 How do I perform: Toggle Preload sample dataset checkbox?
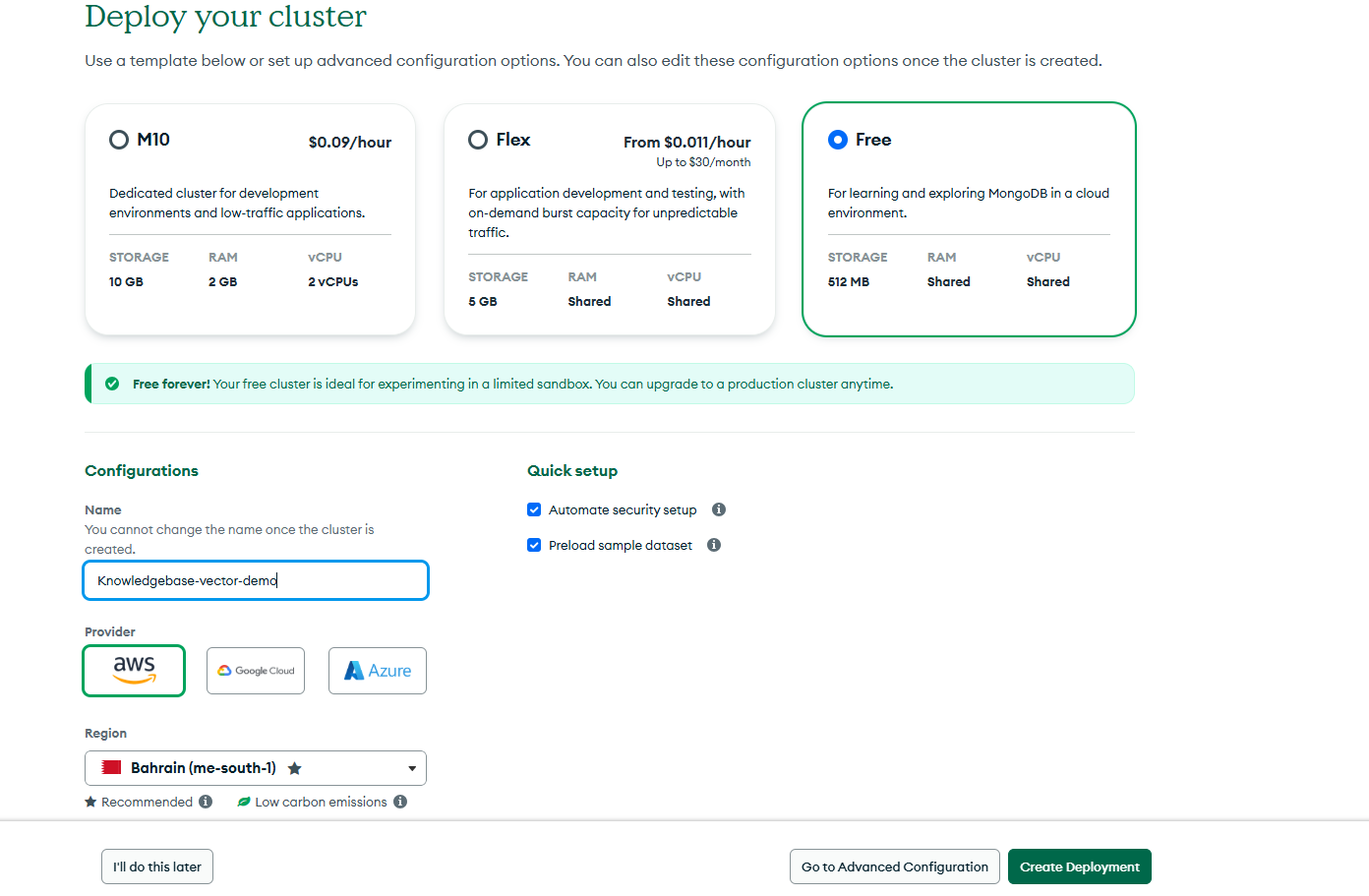tap(534, 545)
